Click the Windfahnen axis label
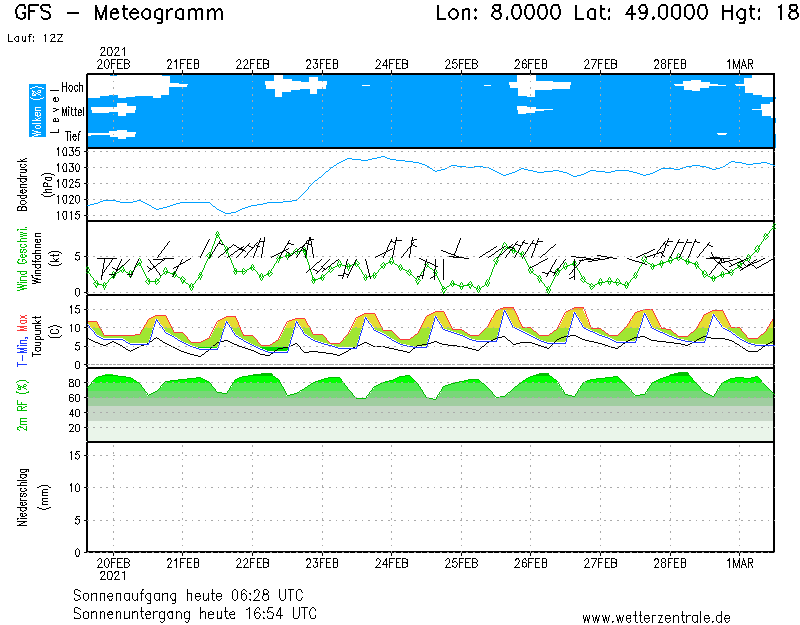800x625 pixels. (37, 257)
